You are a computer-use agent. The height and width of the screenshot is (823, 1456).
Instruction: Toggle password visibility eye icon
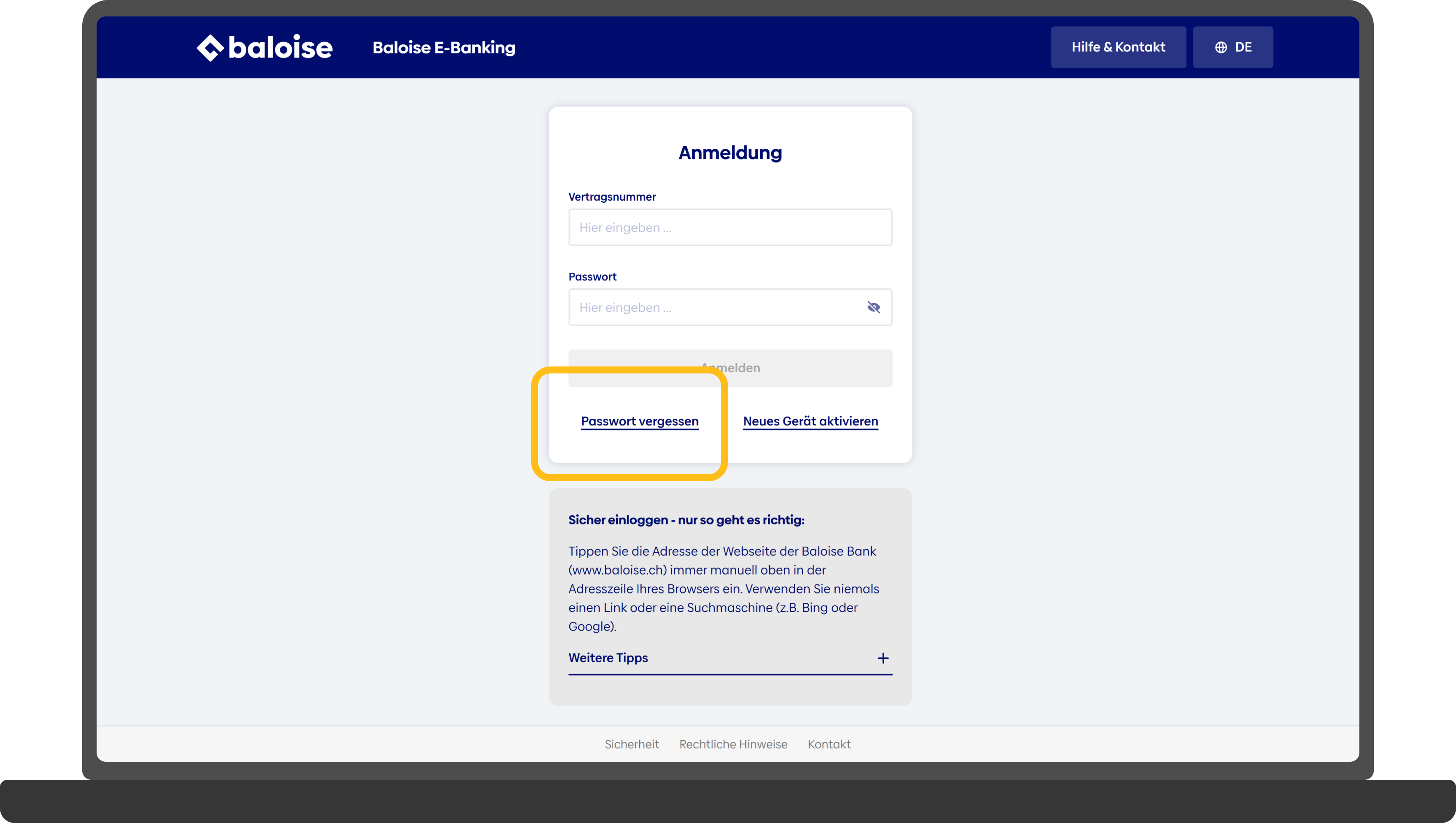(x=873, y=307)
